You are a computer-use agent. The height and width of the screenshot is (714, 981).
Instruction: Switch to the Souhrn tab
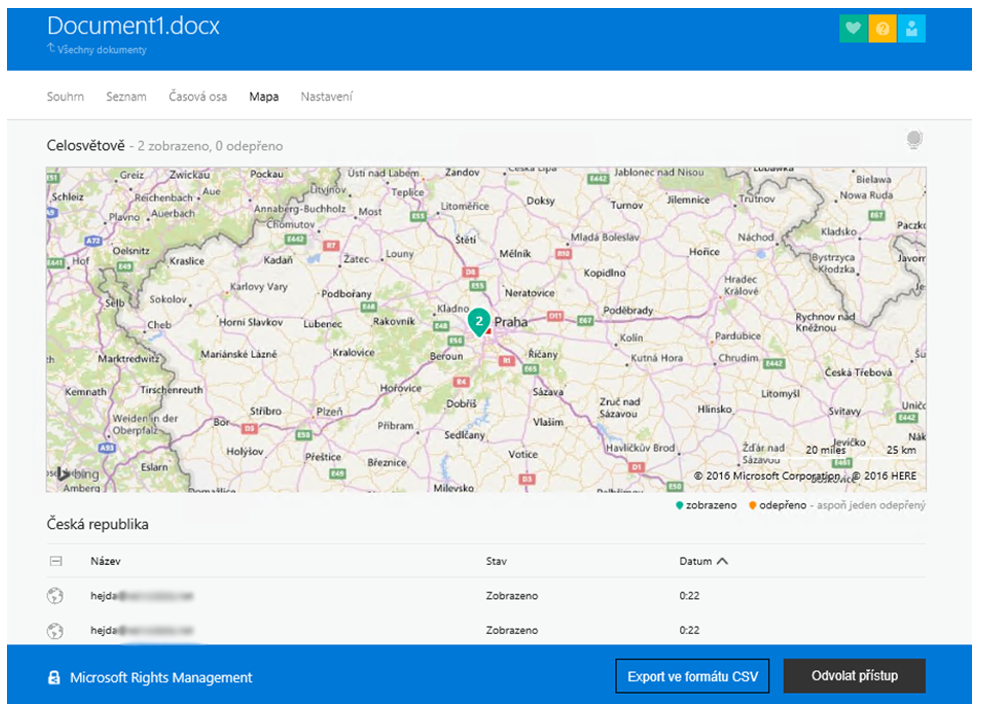tap(65, 96)
